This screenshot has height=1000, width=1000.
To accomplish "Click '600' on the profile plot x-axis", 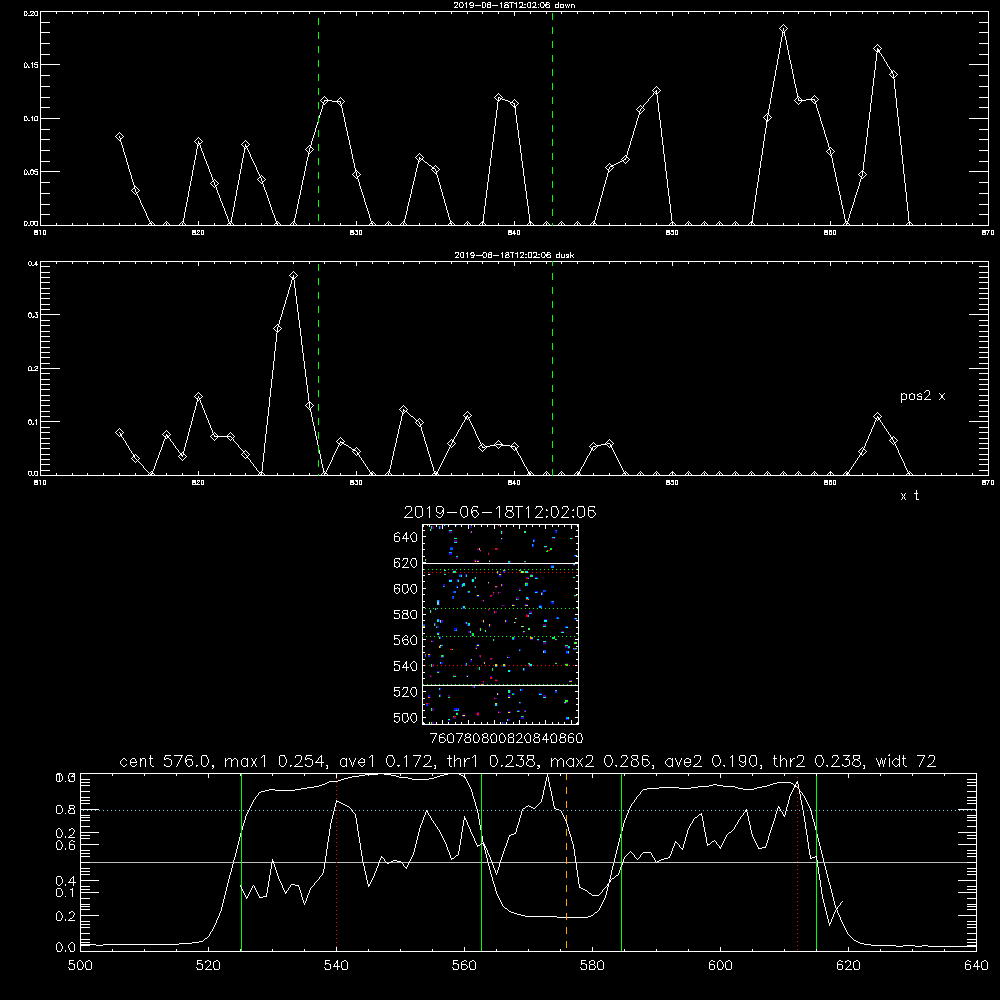I will [721, 966].
